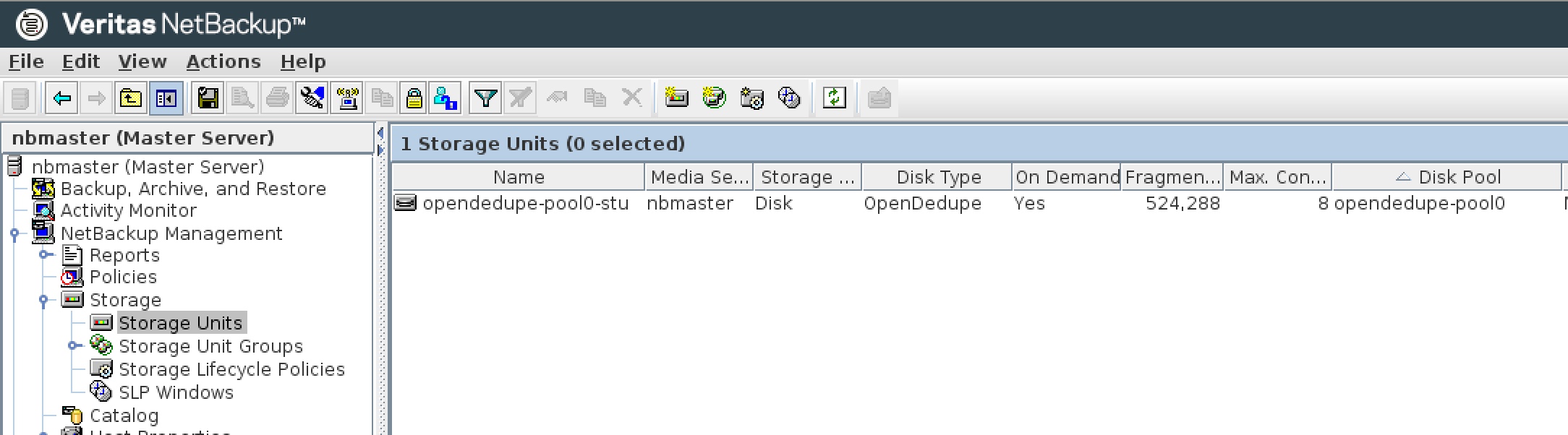
Task: Click the Back arrow toolbar icon
Action: [x=61, y=98]
